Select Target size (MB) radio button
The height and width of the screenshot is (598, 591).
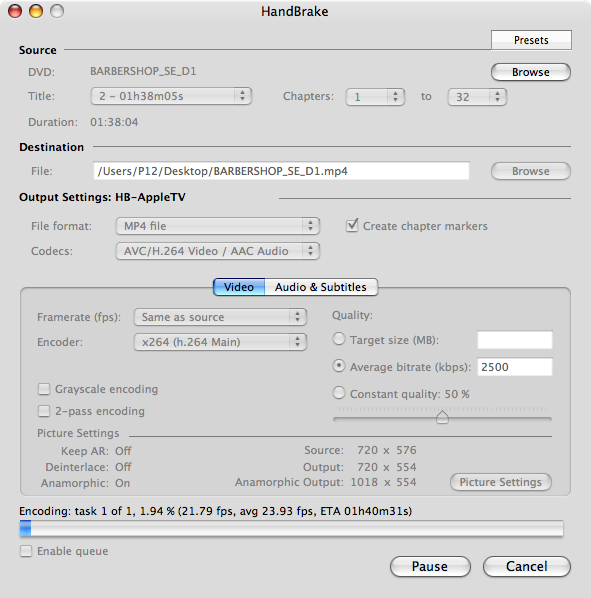click(x=339, y=339)
